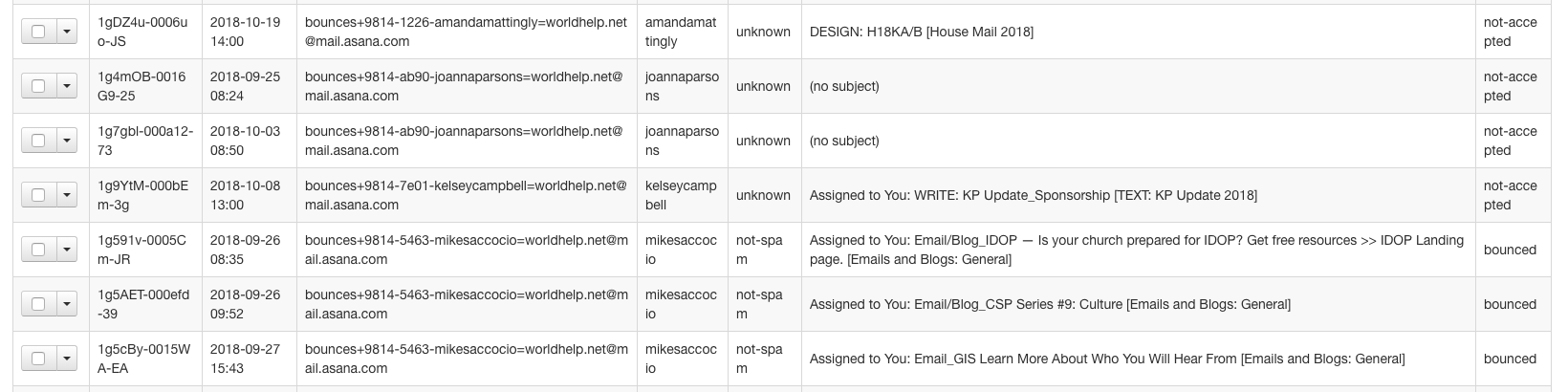
Task: Click sender address containing kelseycampbell=worldhelp.net
Action: pos(466,195)
